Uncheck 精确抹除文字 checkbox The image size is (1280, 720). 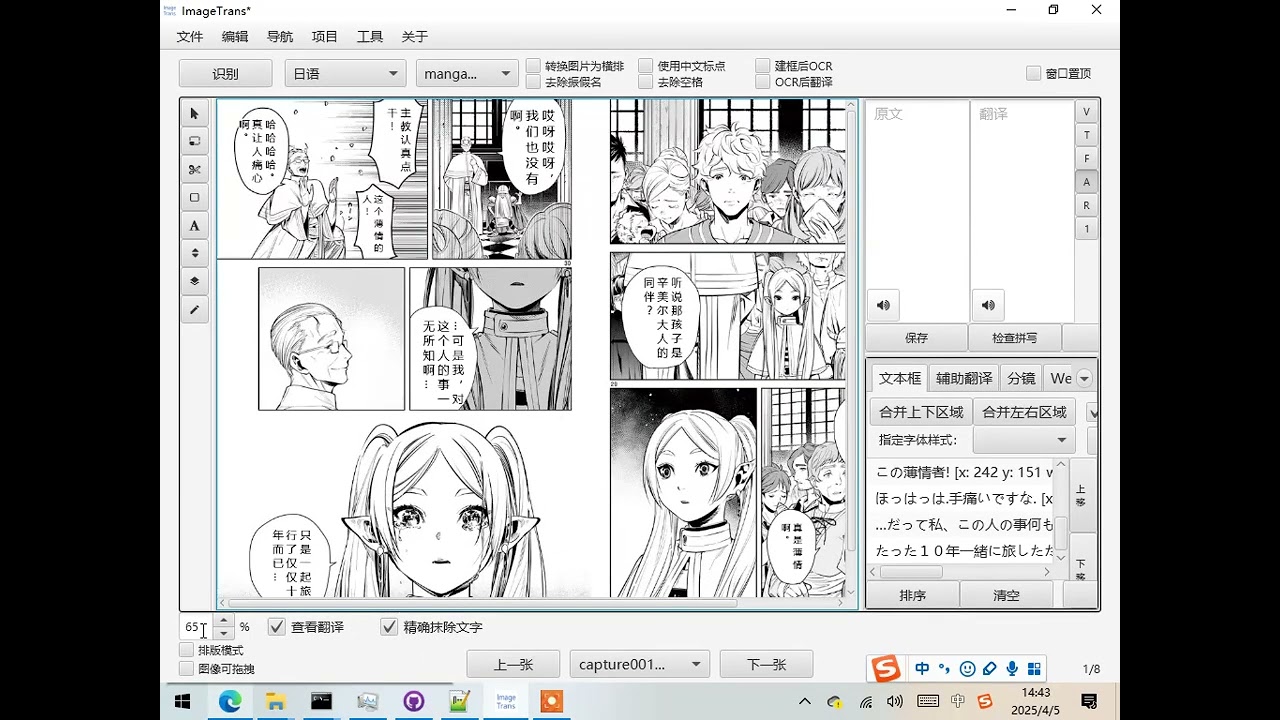pyautogui.click(x=389, y=627)
